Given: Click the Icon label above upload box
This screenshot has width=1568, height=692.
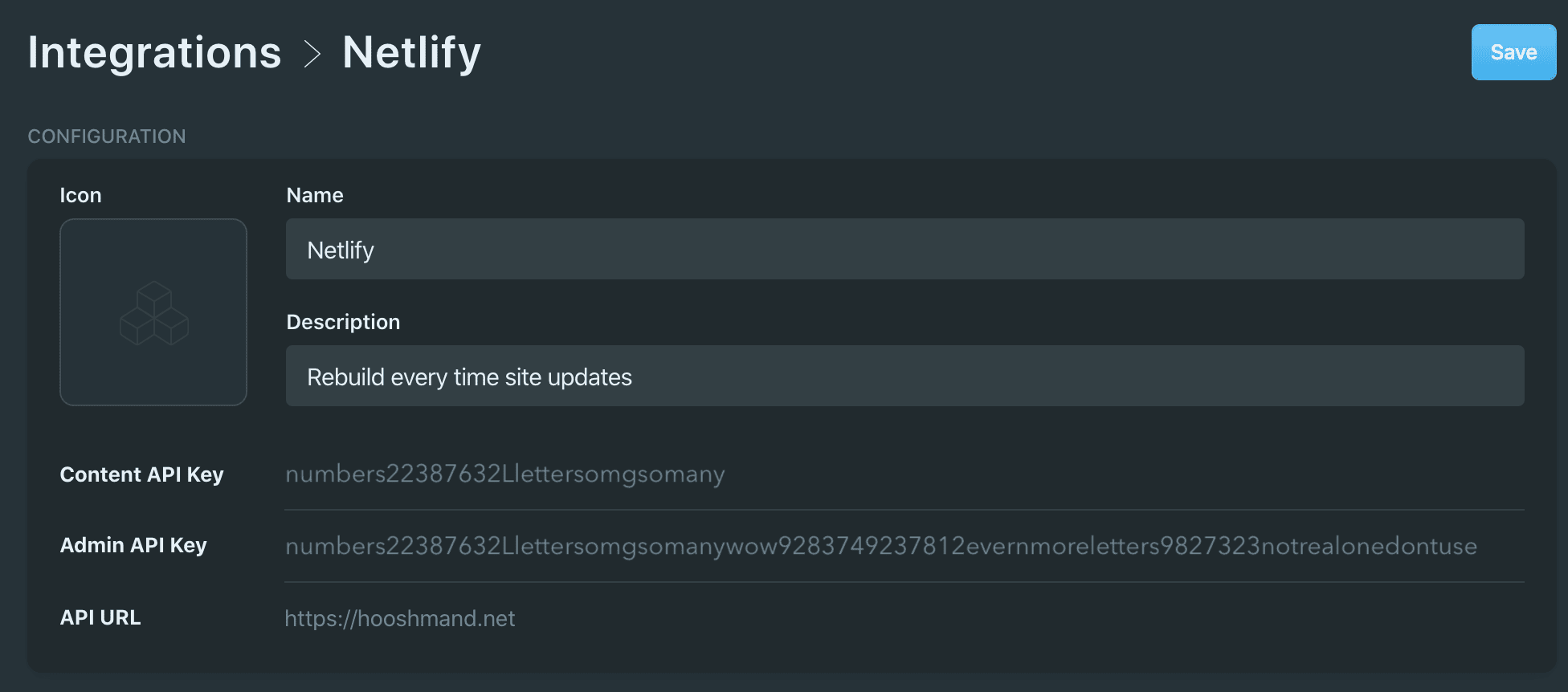Looking at the screenshot, I should point(80,195).
